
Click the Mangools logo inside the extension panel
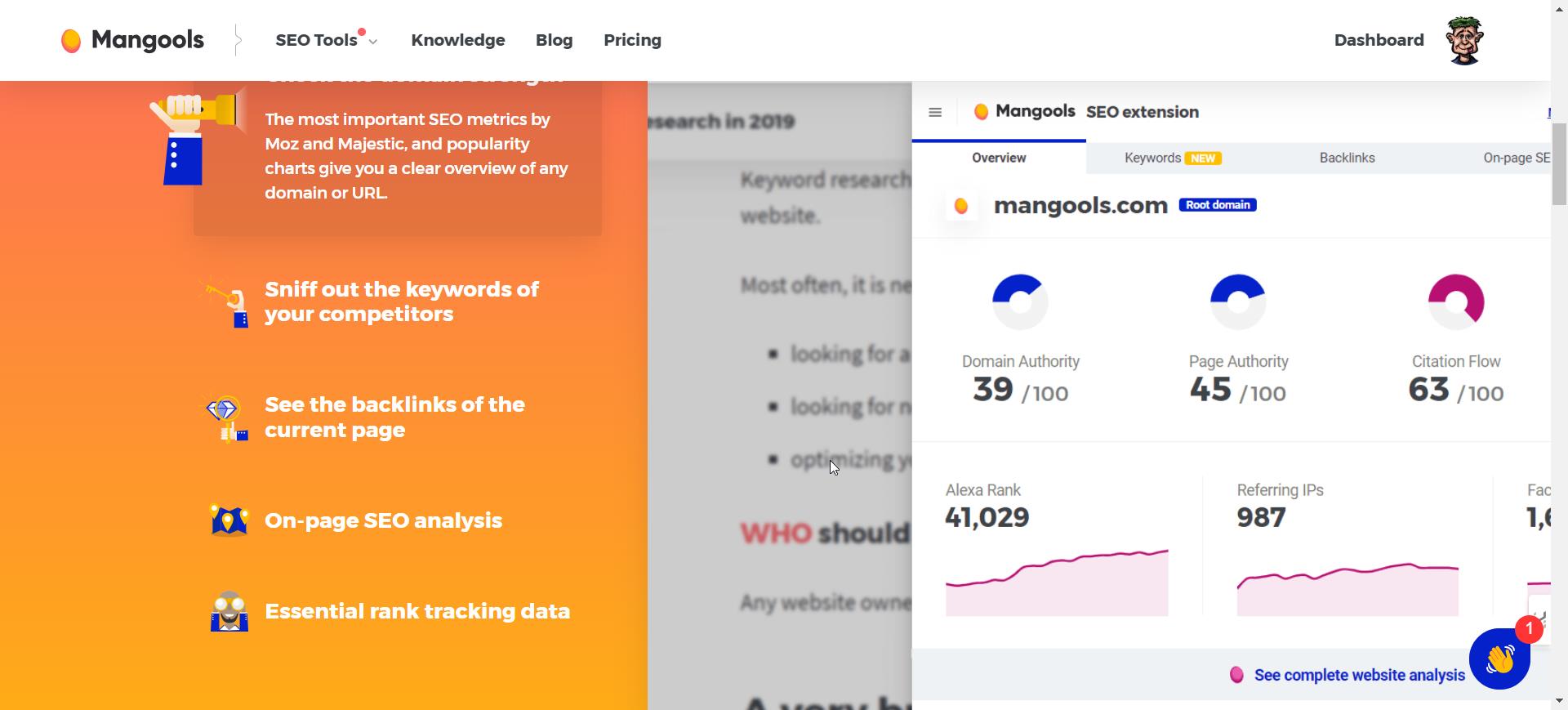[1023, 111]
